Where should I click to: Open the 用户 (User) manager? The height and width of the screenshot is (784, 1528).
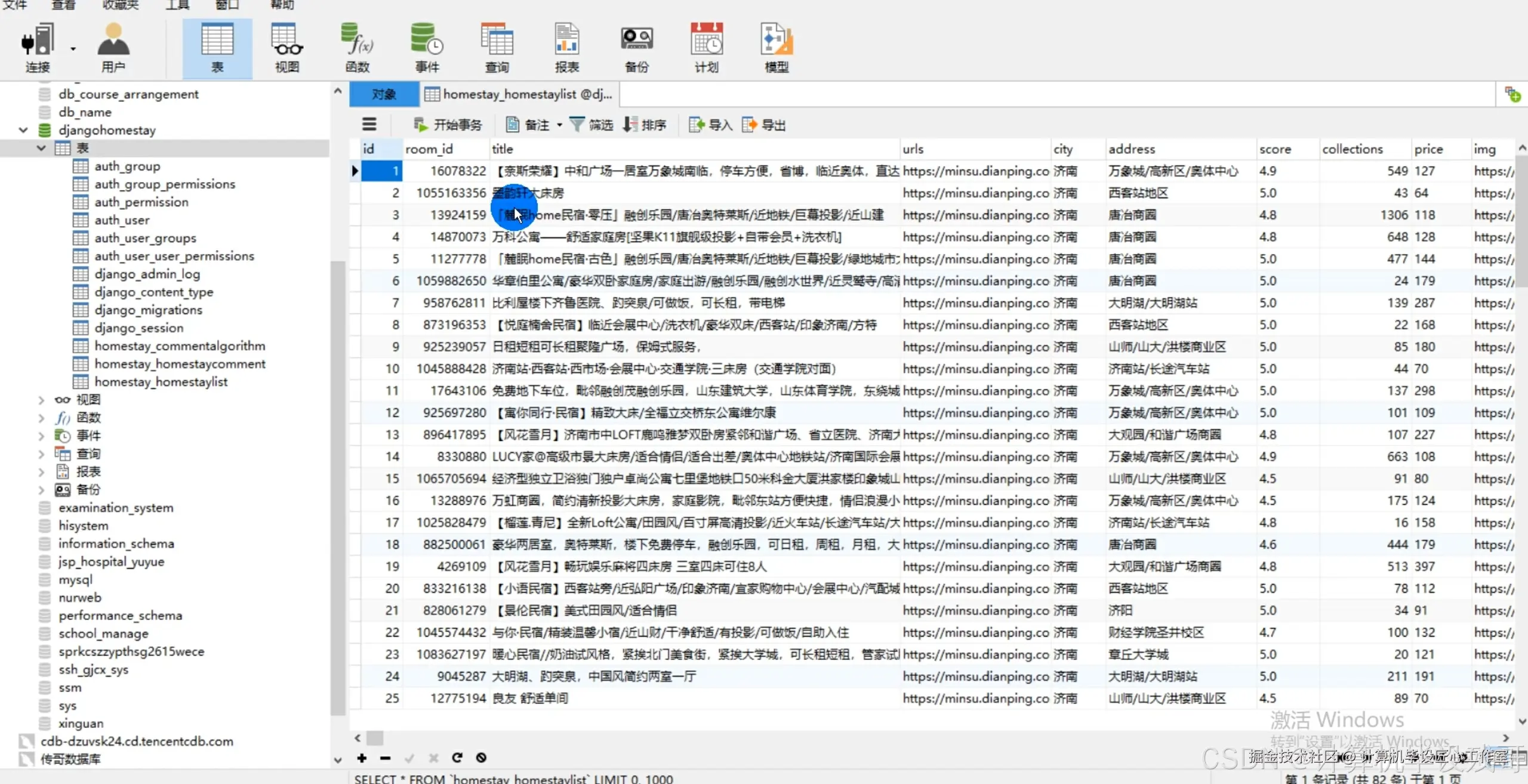tap(113, 48)
